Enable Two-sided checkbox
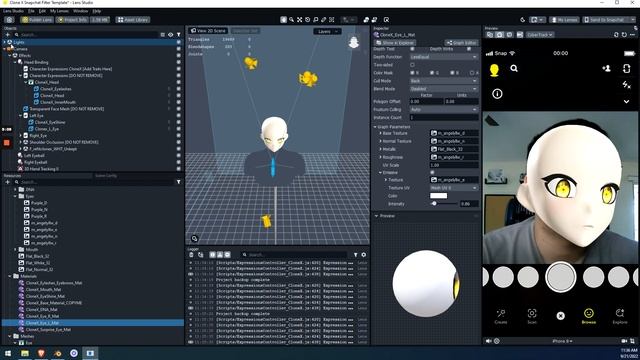The image size is (640, 360). [x=412, y=65]
